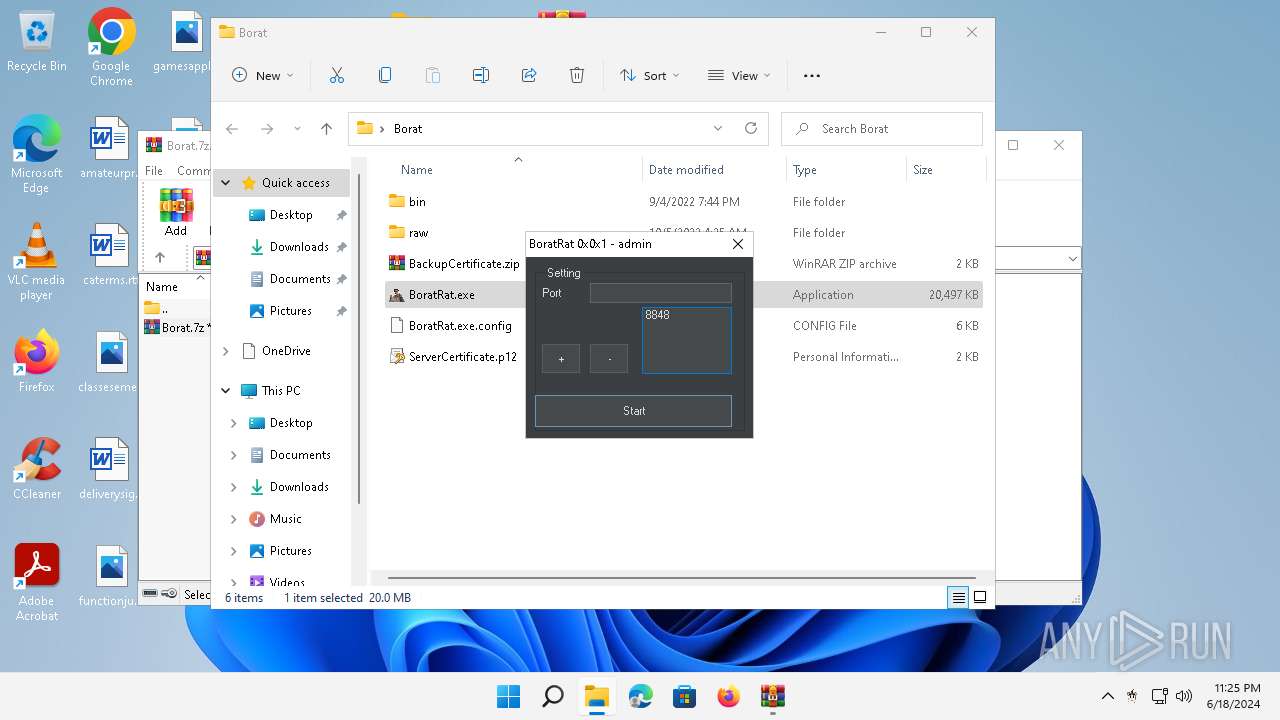
Task: Collapse the Quick access section
Action: point(226,183)
